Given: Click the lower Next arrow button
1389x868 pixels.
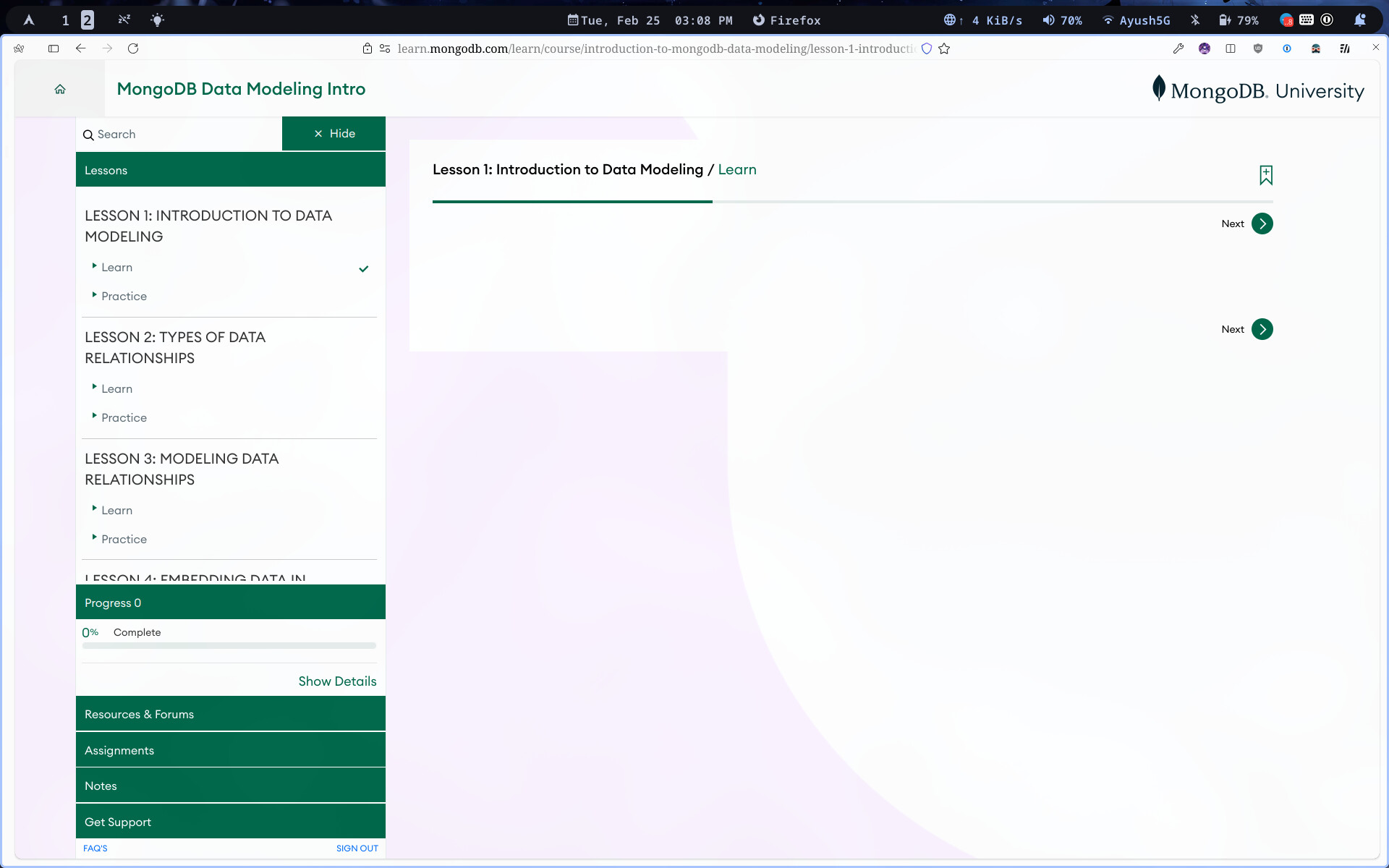Looking at the screenshot, I should point(1262,329).
